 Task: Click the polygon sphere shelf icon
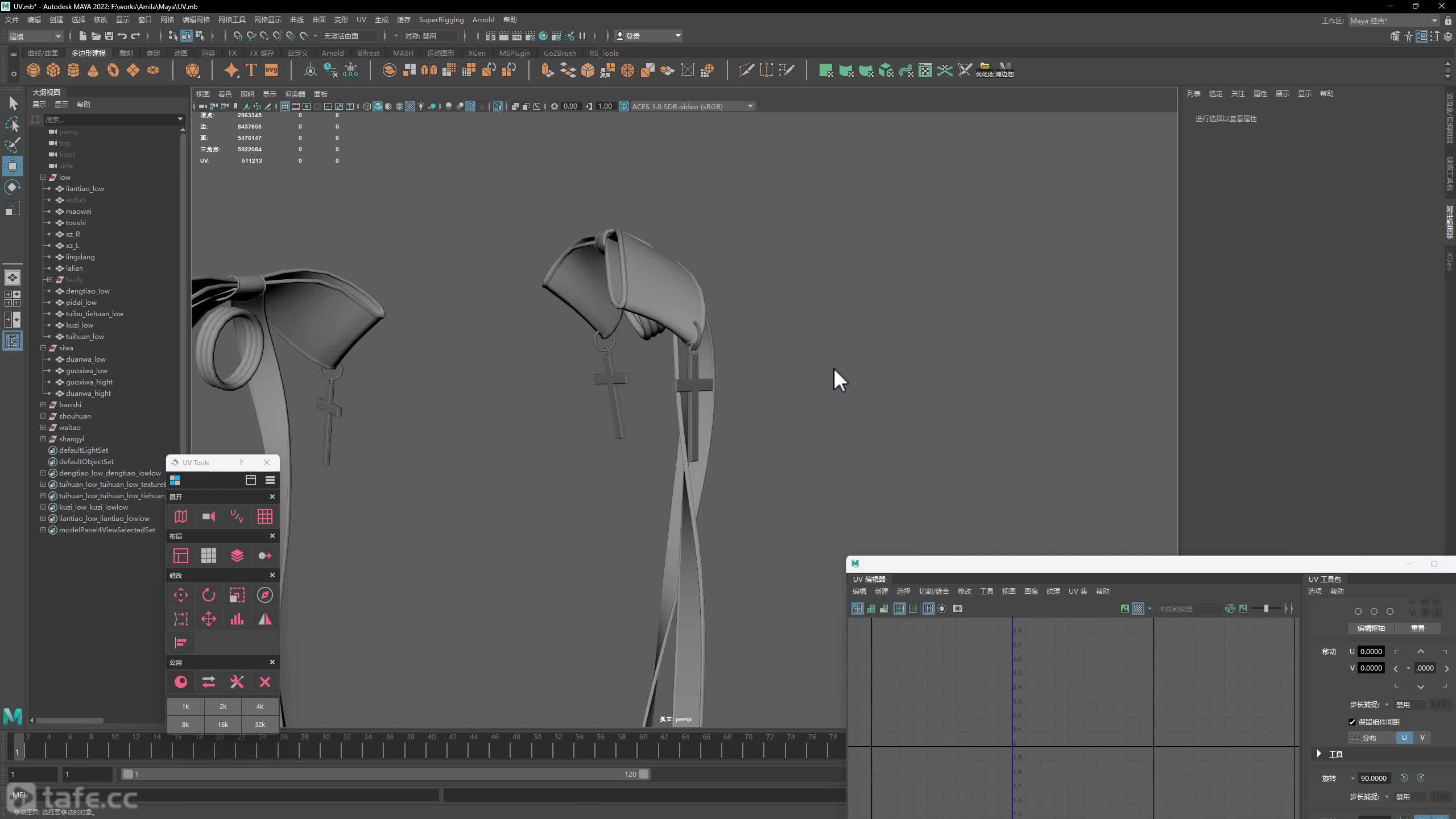pyautogui.click(x=34, y=70)
